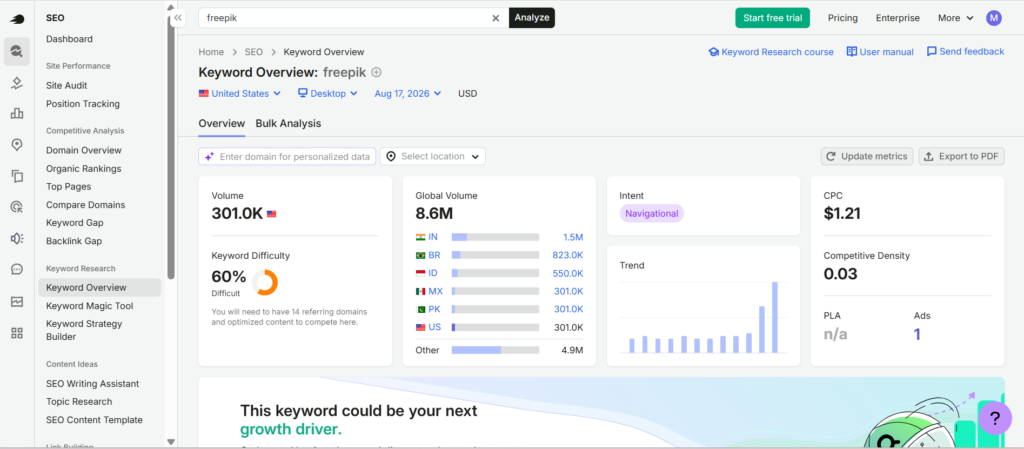Open the chat bubble icon in left rail
Viewport: 1024px width, 449px height.
coord(17,270)
